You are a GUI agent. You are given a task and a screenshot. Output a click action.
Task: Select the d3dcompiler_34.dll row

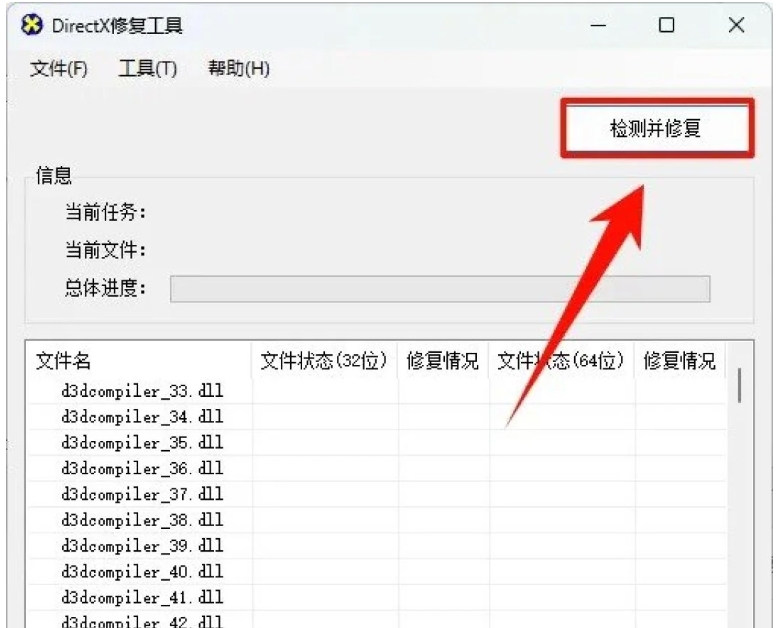coord(141,416)
